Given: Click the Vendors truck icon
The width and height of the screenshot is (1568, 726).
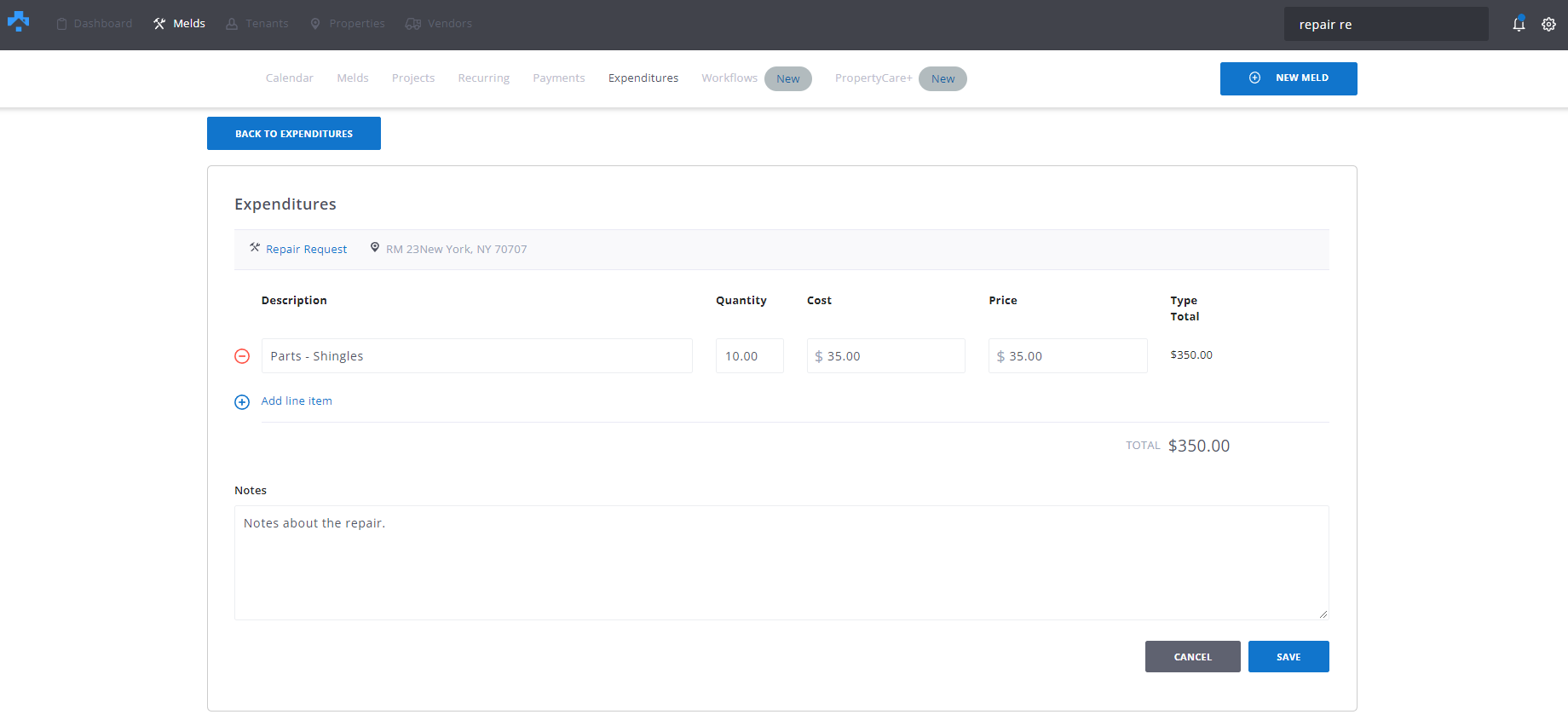Looking at the screenshot, I should point(413,24).
